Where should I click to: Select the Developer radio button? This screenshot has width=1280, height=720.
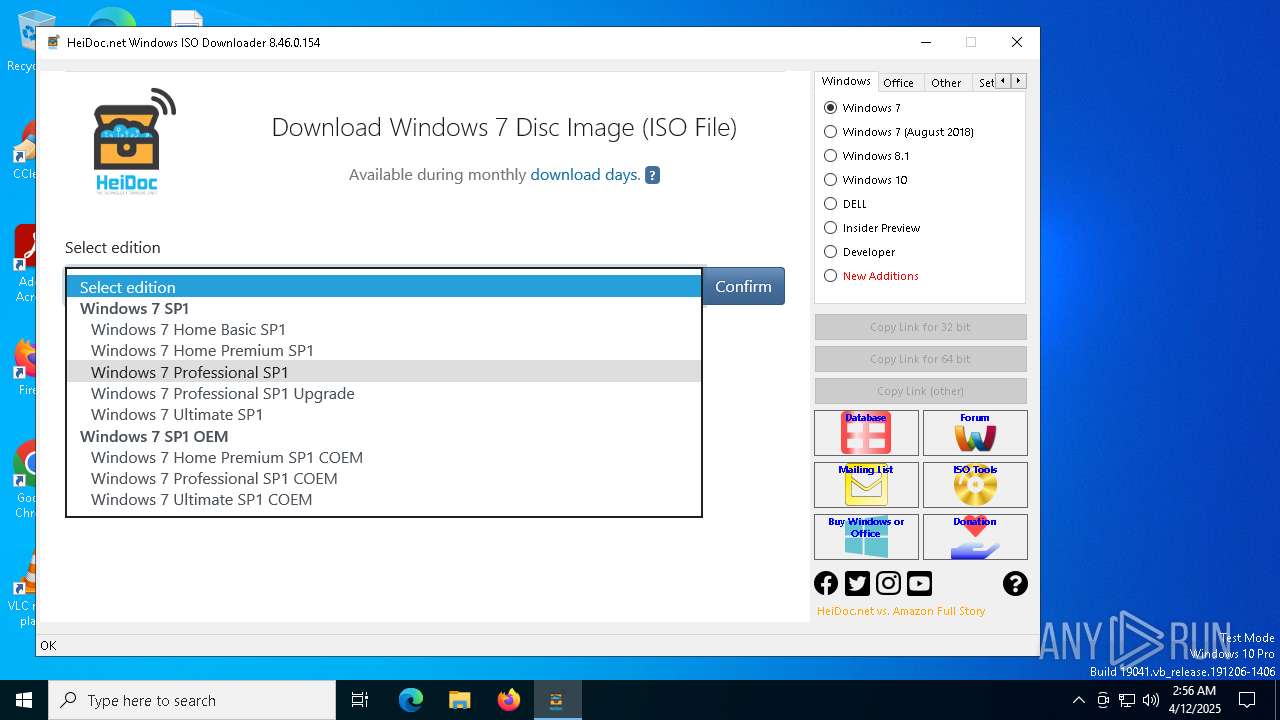(830, 252)
